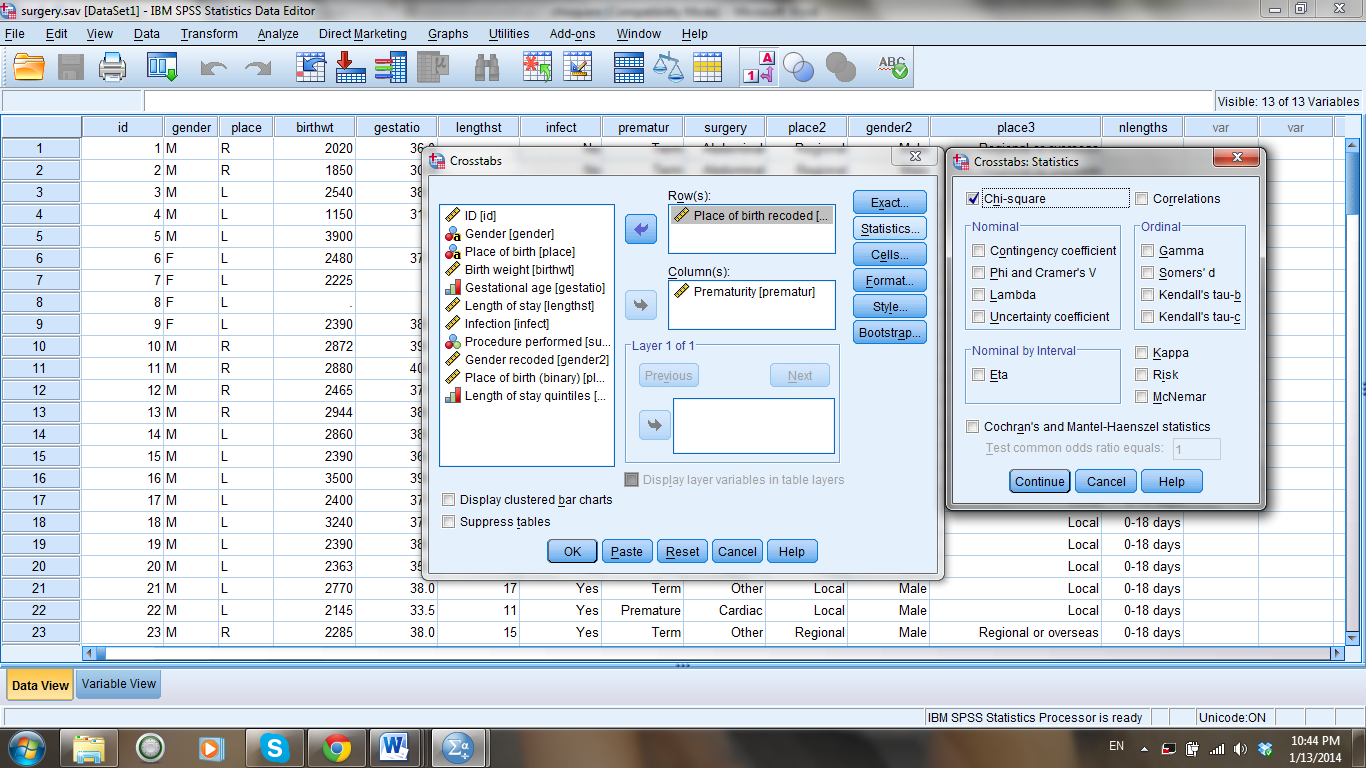Open the Utilities menu
1366x768 pixels.
click(509, 33)
